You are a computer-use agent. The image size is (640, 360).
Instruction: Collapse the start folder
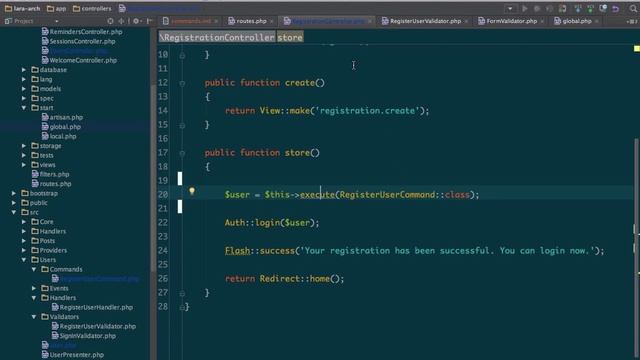[24, 108]
